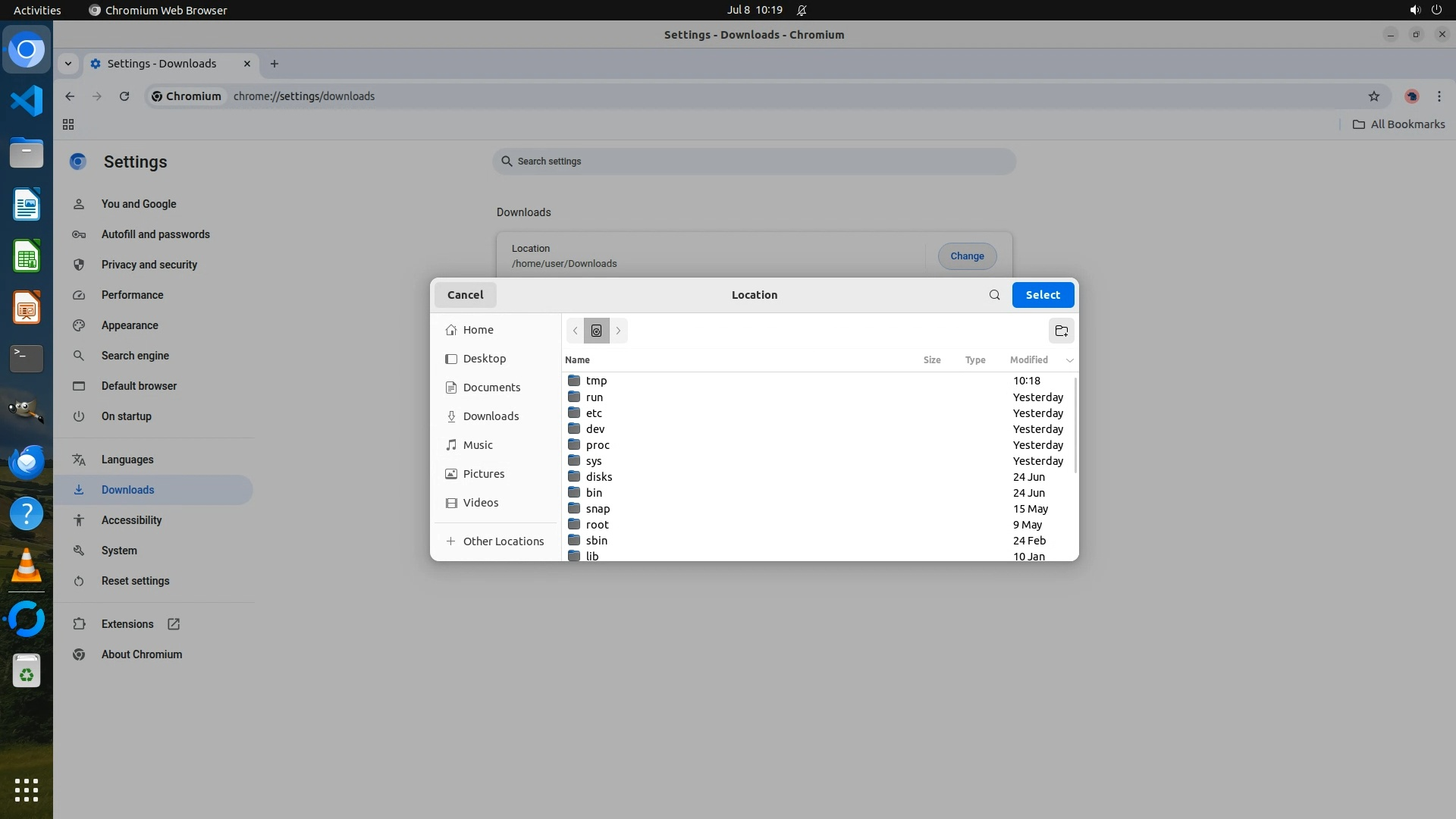
Task: Select the snap folder row
Action: (598, 509)
